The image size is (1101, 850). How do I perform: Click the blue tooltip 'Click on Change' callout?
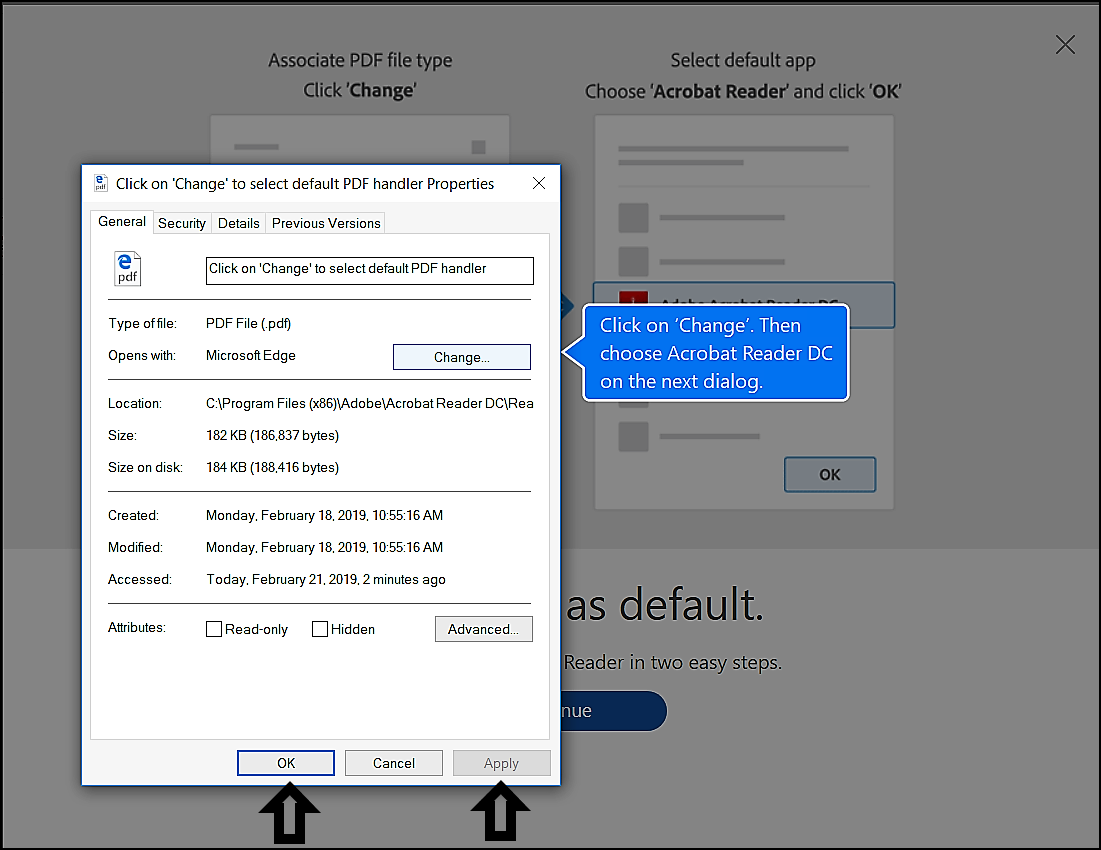coord(716,353)
